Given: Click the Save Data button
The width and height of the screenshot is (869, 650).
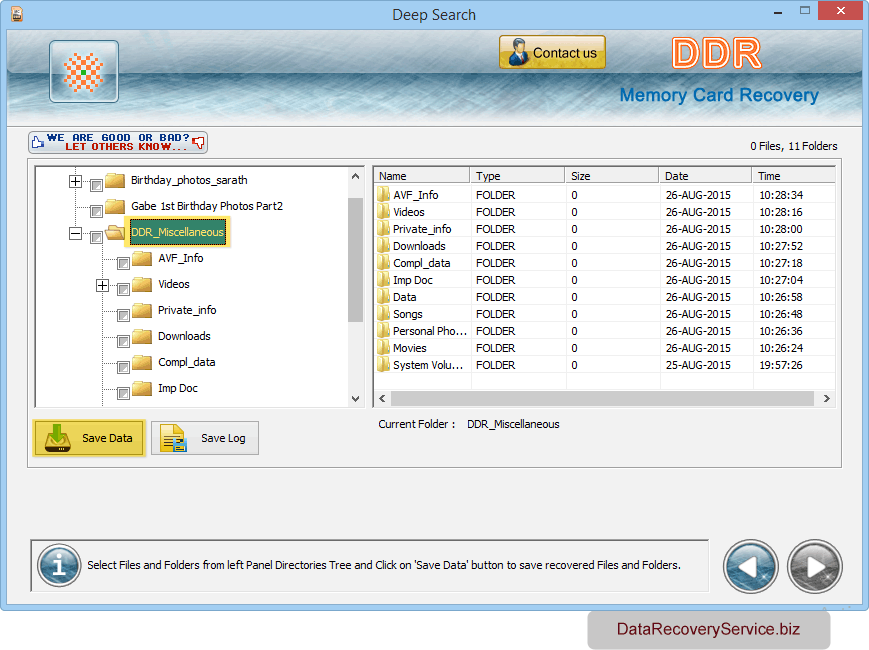Looking at the screenshot, I should click(x=89, y=438).
